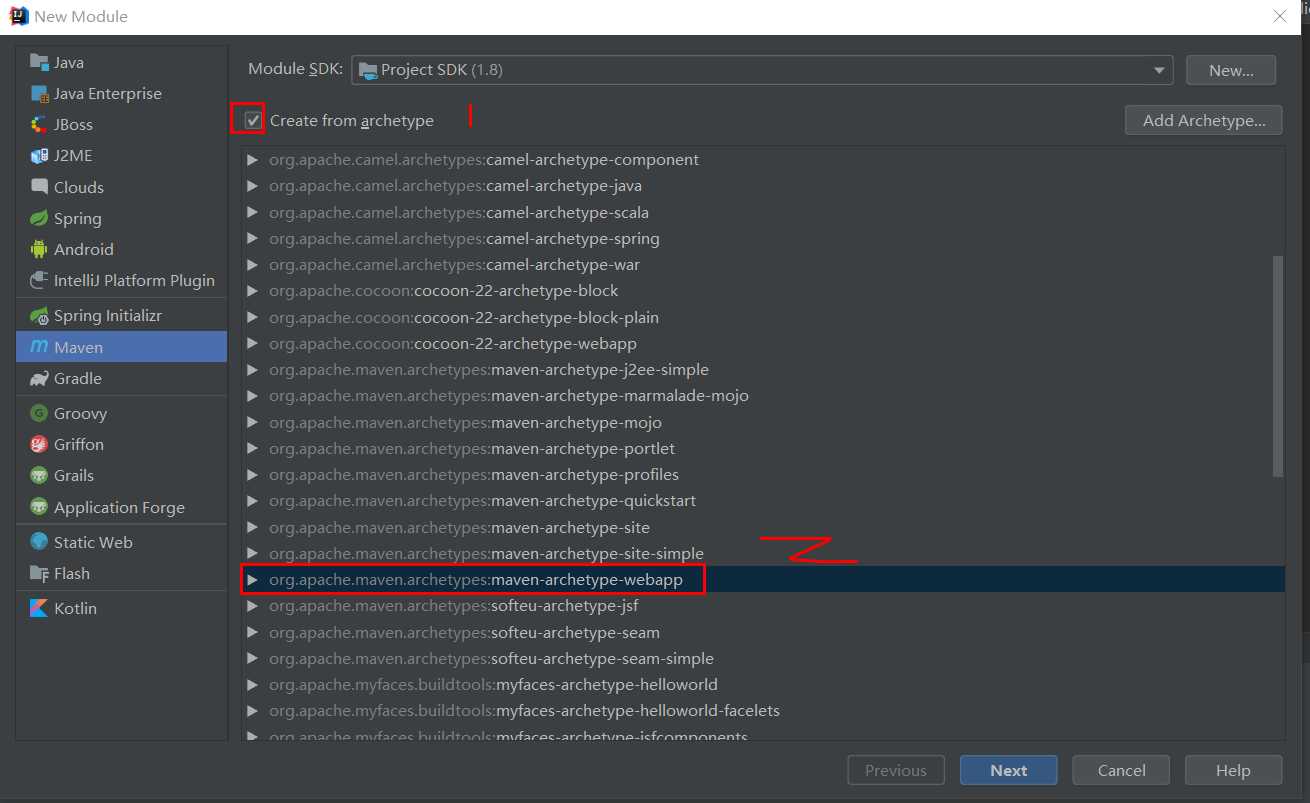The height and width of the screenshot is (803, 1310).
Task: Click the Clouds icon
Action: pos(39,187)
